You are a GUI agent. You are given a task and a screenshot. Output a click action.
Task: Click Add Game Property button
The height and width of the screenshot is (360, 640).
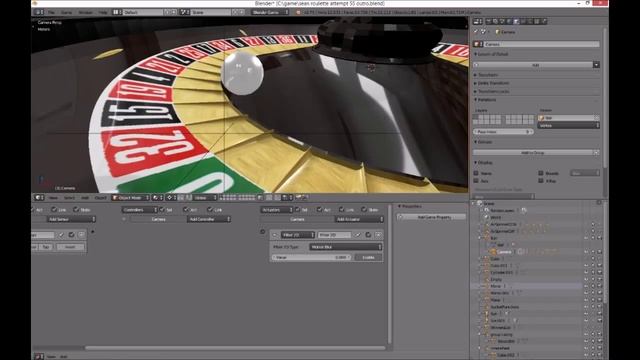pos(431,217)
